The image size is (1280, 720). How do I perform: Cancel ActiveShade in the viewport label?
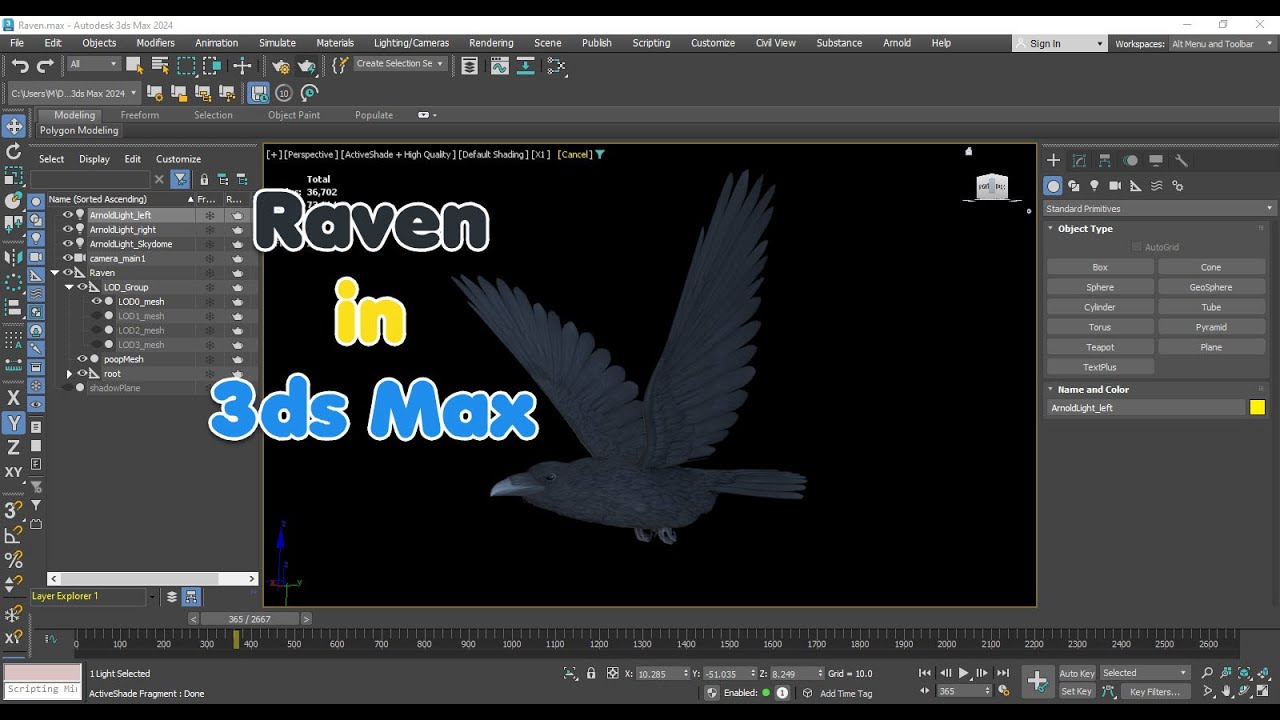point(575,155)
